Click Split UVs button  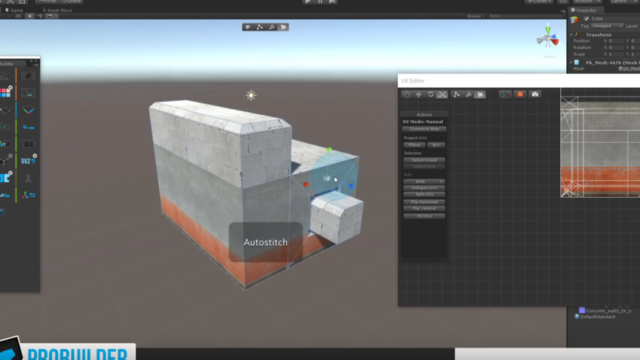pos(424,195)
